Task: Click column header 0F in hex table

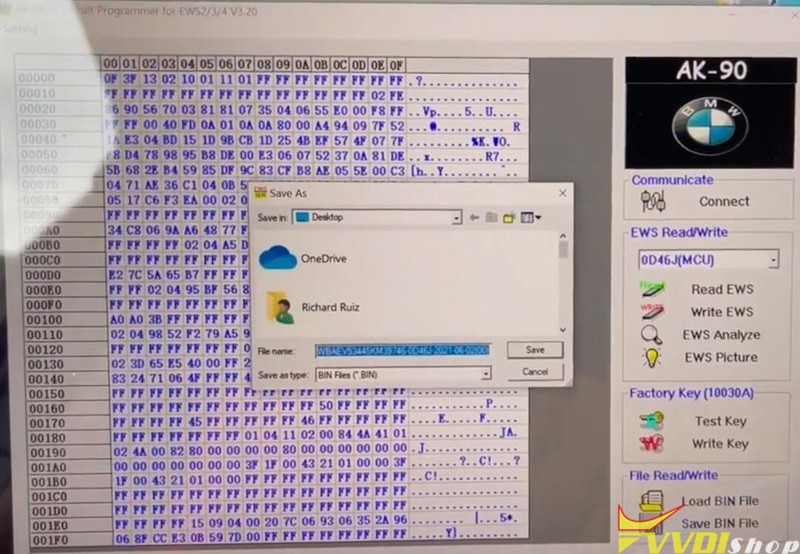Action: (x=396, y=65)
